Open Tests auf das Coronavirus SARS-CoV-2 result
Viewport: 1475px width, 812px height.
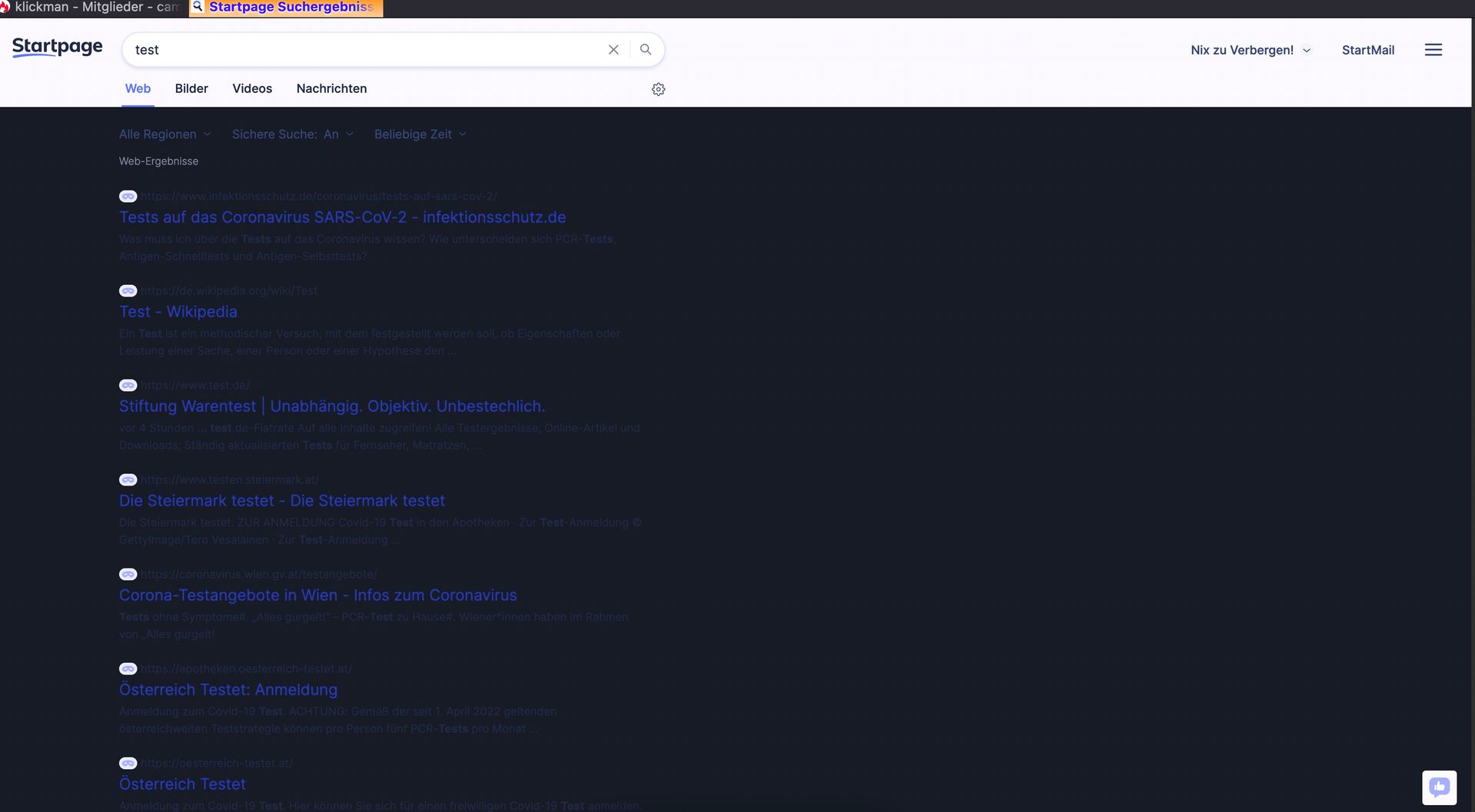(343, 217)
